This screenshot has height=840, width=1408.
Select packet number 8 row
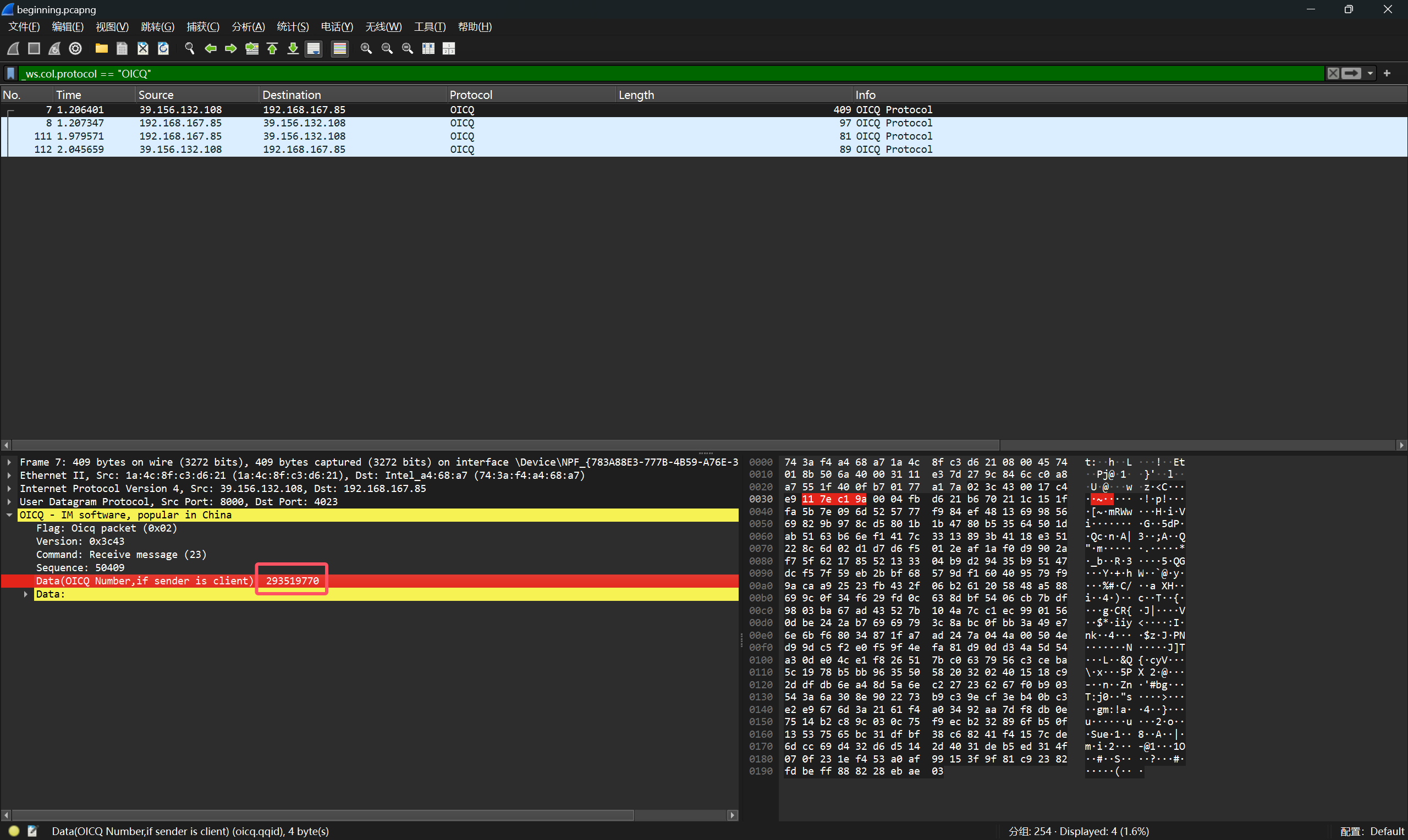point(703,123)
